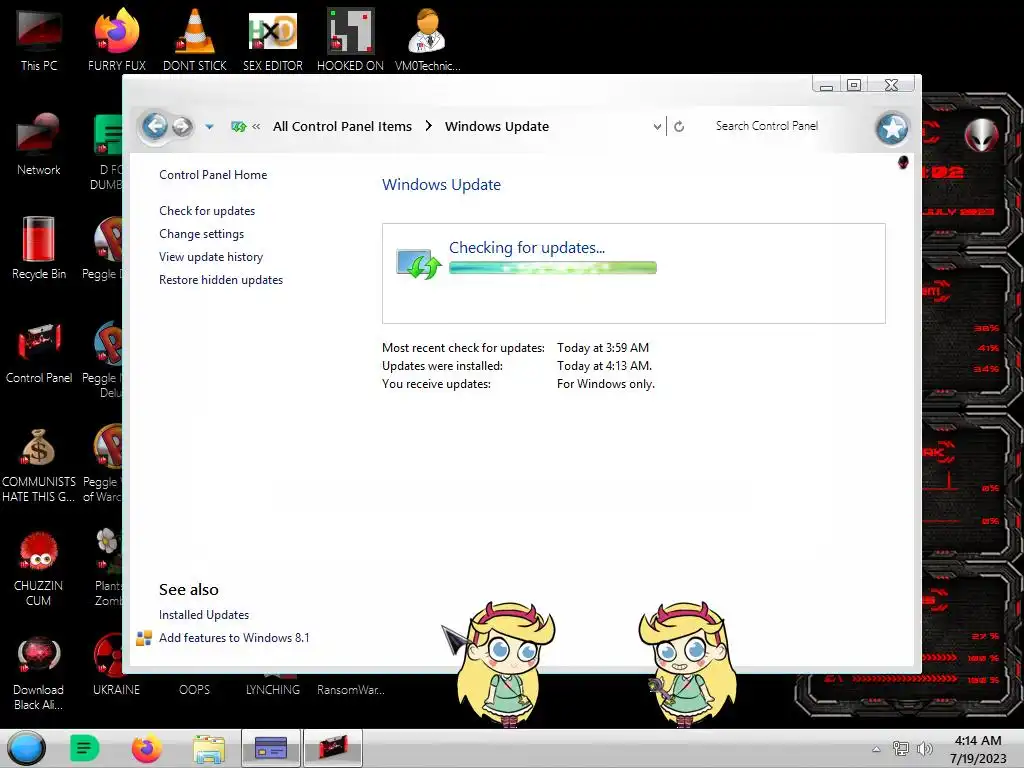Click the left Star Butterfly desktop character
1024x768 pixels.
pyautogui.click(x=505, y=665)
